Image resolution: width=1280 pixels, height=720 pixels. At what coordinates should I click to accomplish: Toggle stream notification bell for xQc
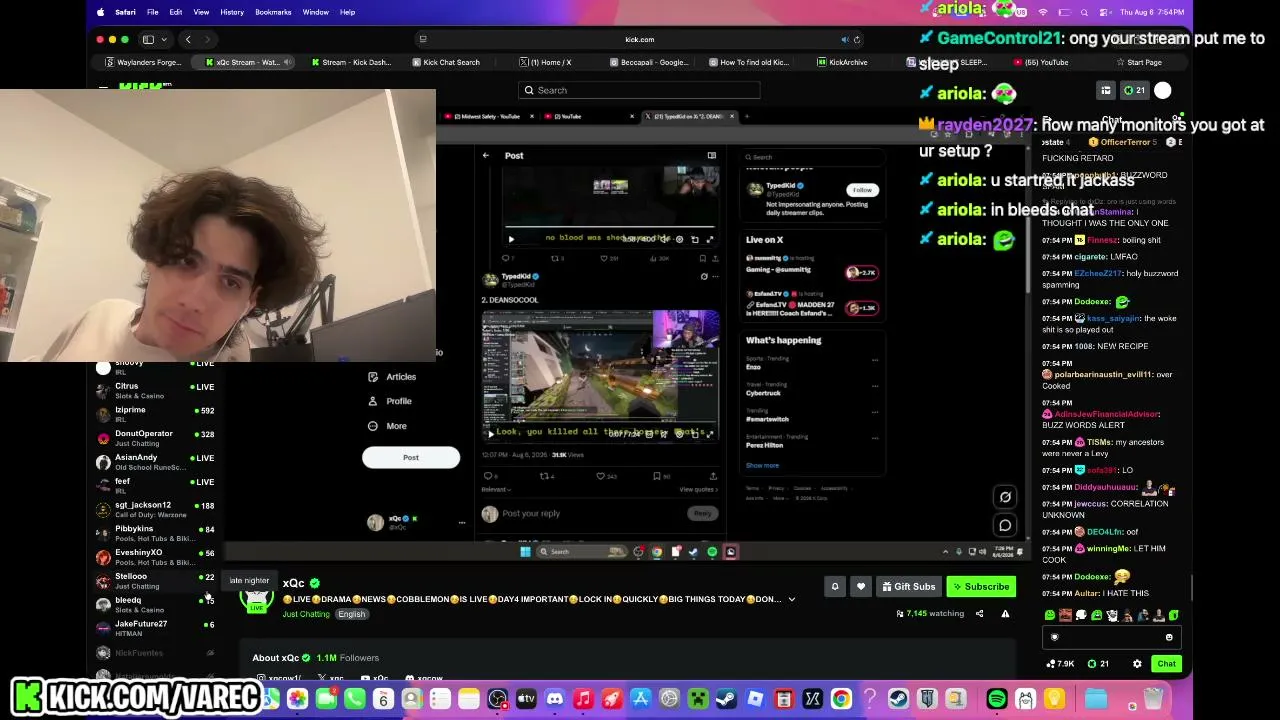point(835,587)
